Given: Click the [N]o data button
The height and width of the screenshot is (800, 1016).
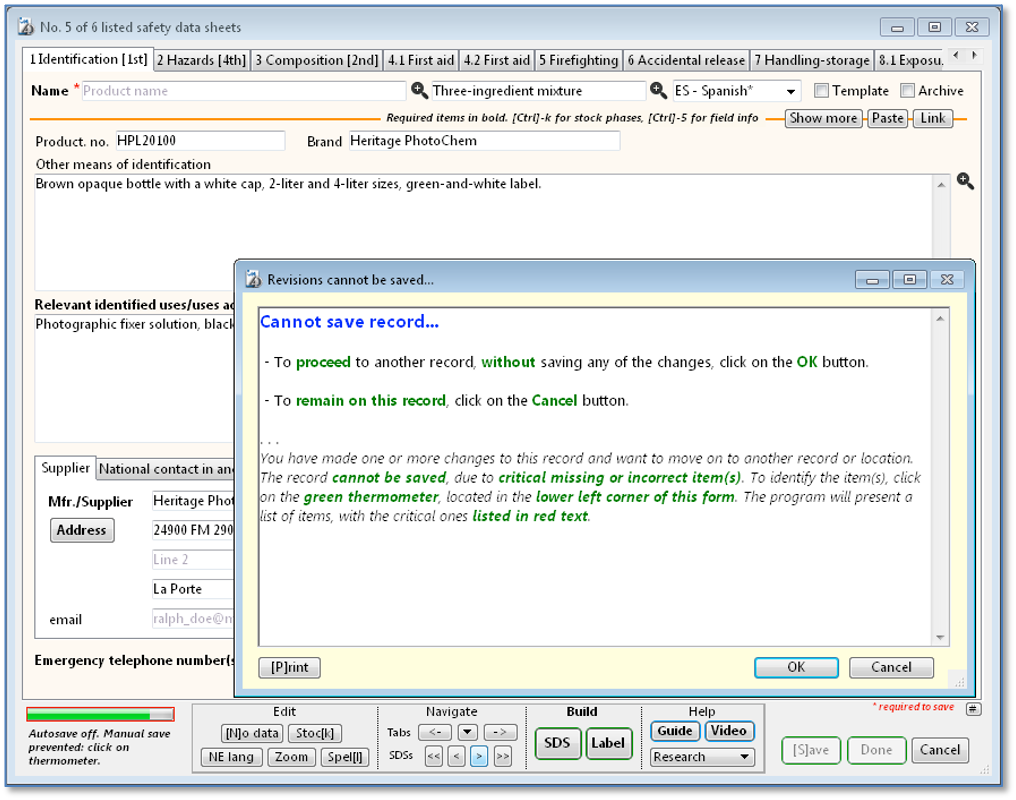Looking at the screenshot, I should (x=251, y=733).
